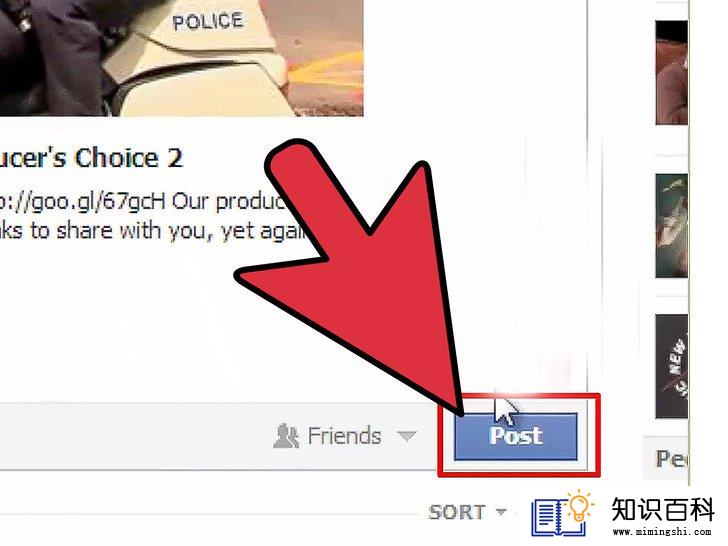Image resolution: width=728 pixels, height=546 pixels.
Task: Click the blue Post button
Action: (515, 436)
